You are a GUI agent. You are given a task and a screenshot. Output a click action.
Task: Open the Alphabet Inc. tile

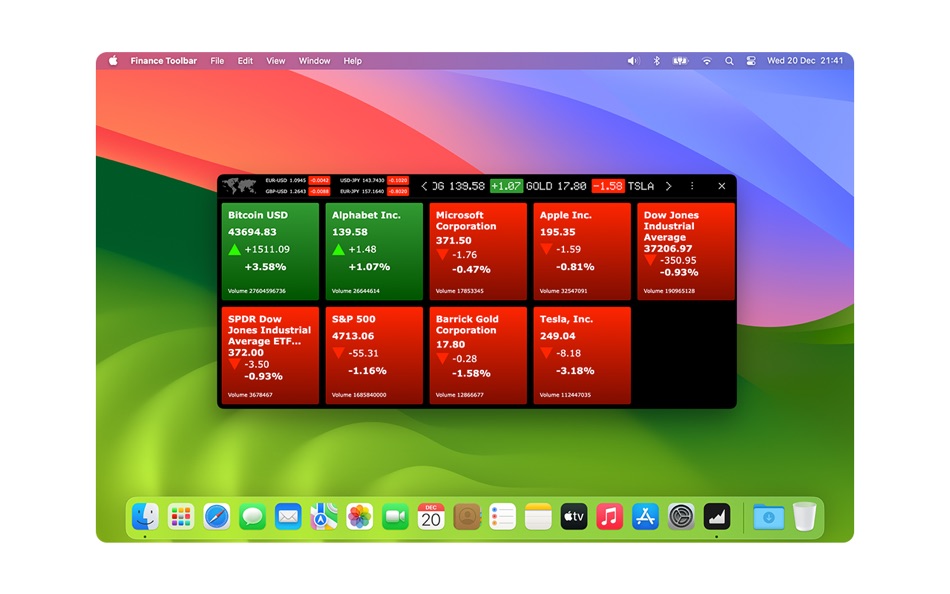click(x=374, y=251)
